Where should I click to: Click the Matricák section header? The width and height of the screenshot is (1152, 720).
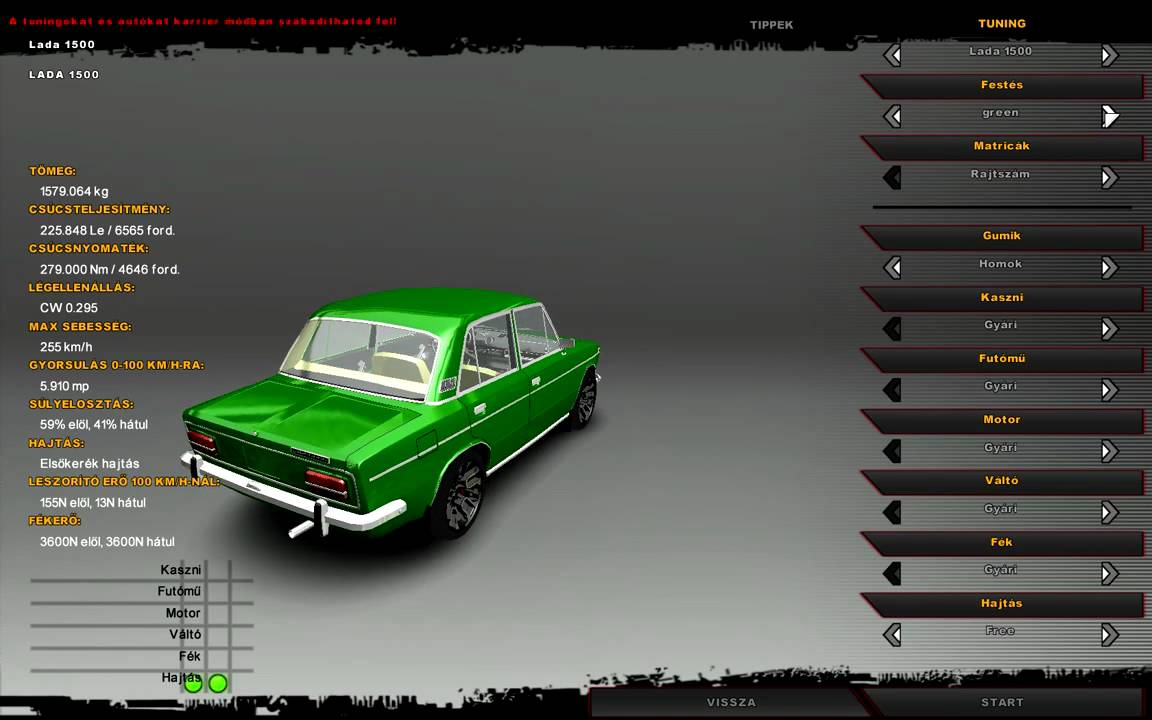pos(1002,146)
